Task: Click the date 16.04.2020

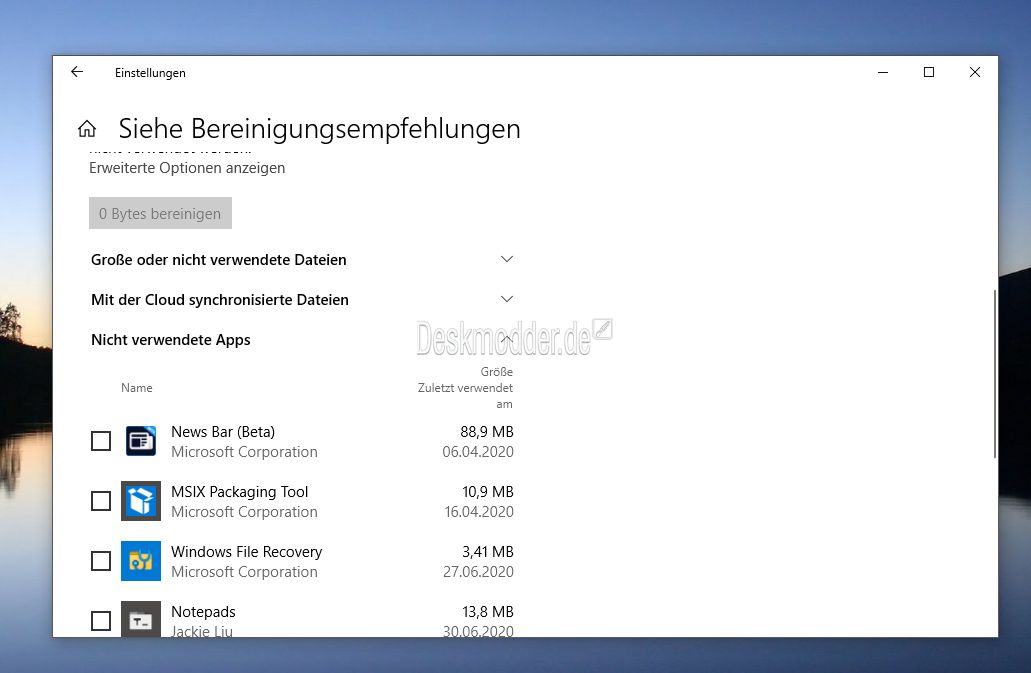Action: click(x=479, y=512)
